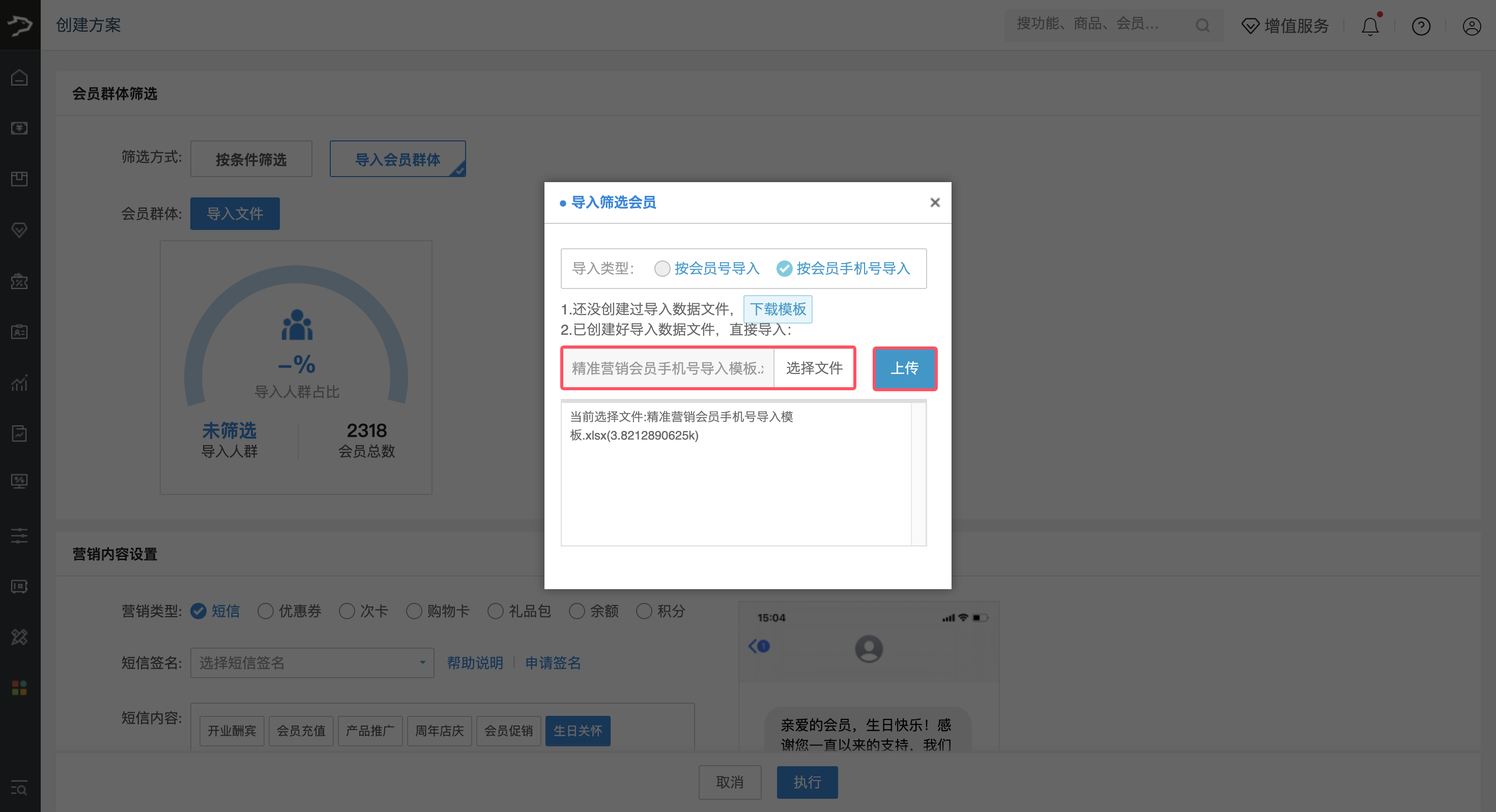Click the file log scrollbar
1496x812 pixels.
click(918, 473)
